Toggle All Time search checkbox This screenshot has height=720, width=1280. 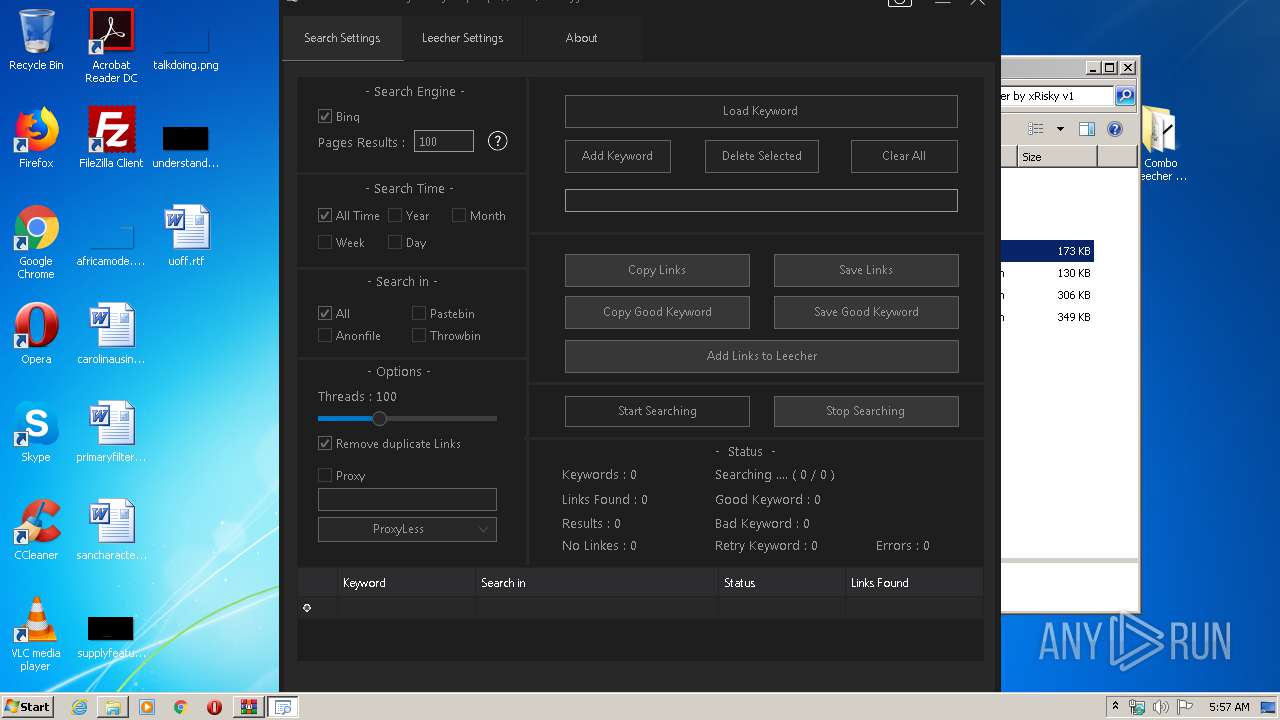point(325,215)
